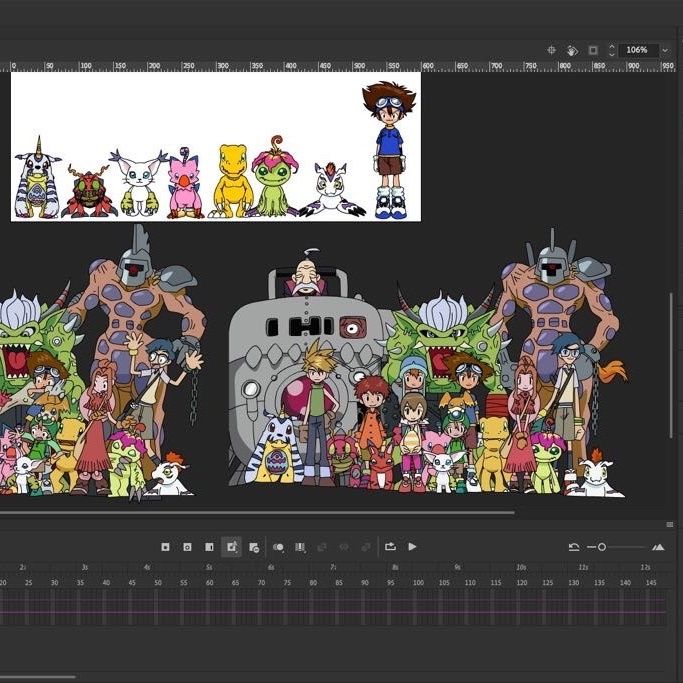Click the stage vertical scrollbar

(671, 365)
